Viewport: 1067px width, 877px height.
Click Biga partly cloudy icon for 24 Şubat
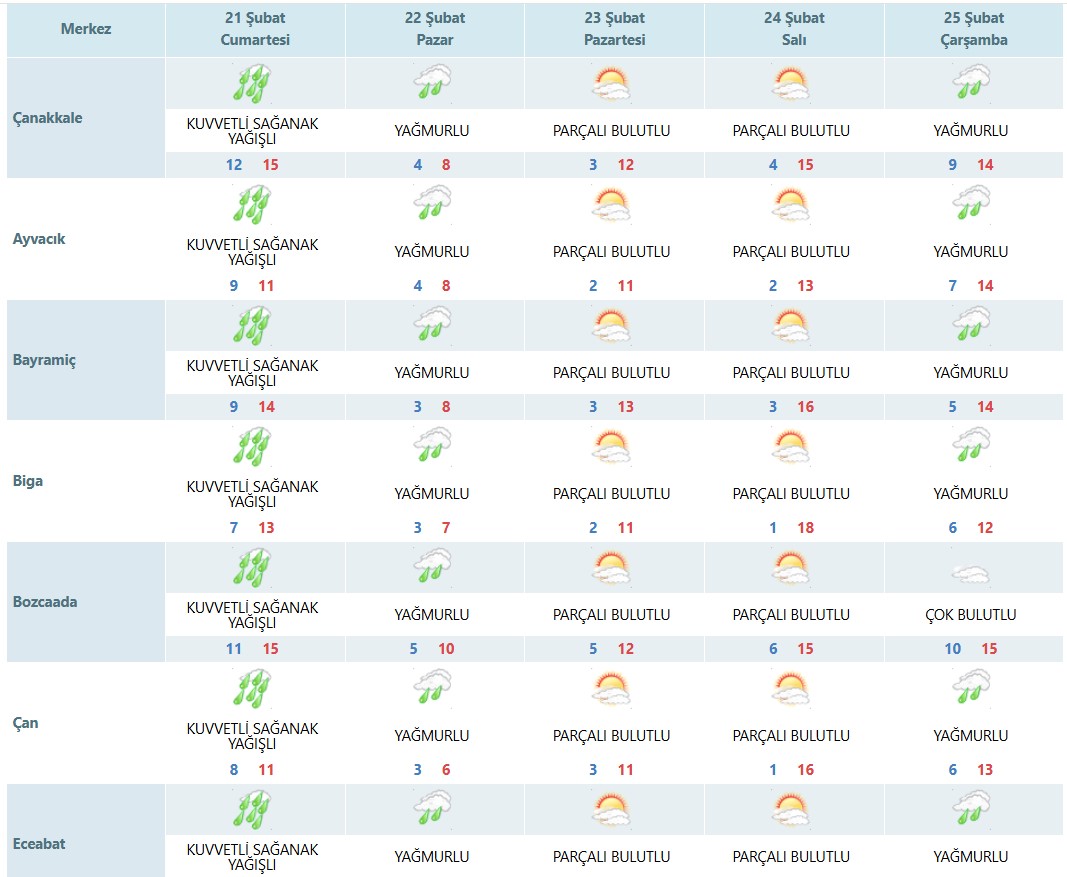click(x=791, y=447)
